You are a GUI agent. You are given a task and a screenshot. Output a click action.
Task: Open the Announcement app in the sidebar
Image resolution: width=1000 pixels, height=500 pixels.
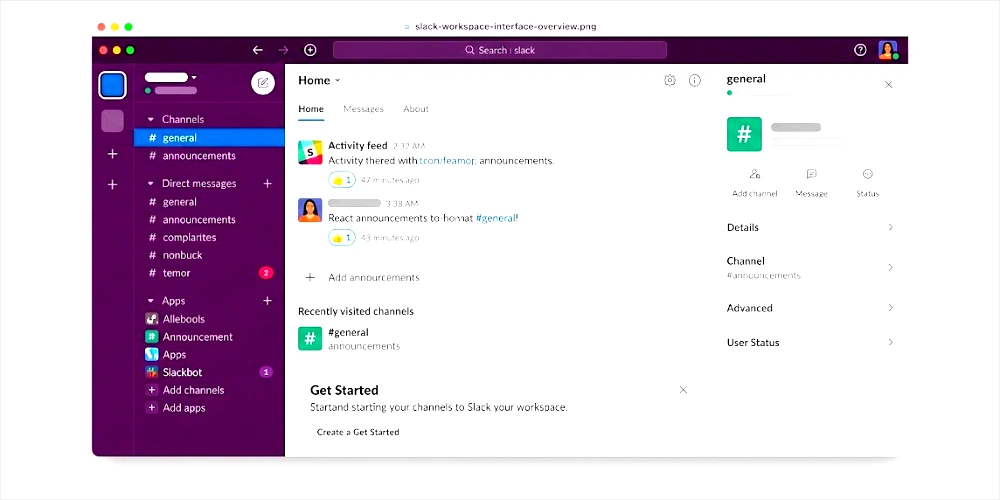[x=189, y=337]
